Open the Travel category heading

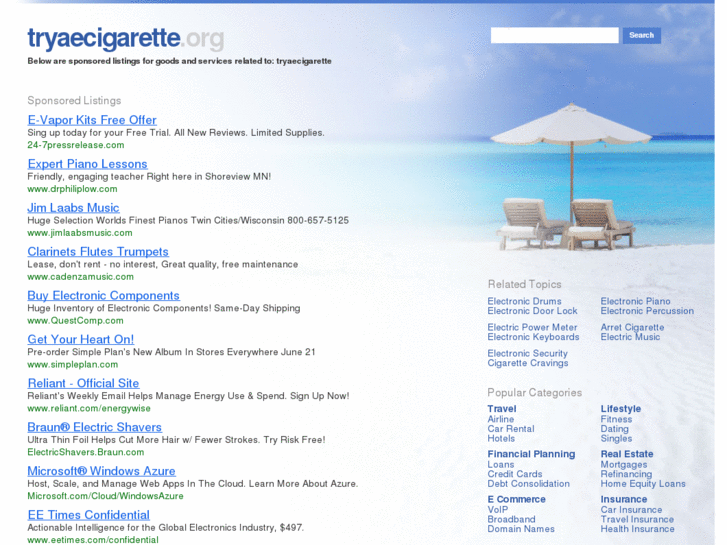coord(502,409)
